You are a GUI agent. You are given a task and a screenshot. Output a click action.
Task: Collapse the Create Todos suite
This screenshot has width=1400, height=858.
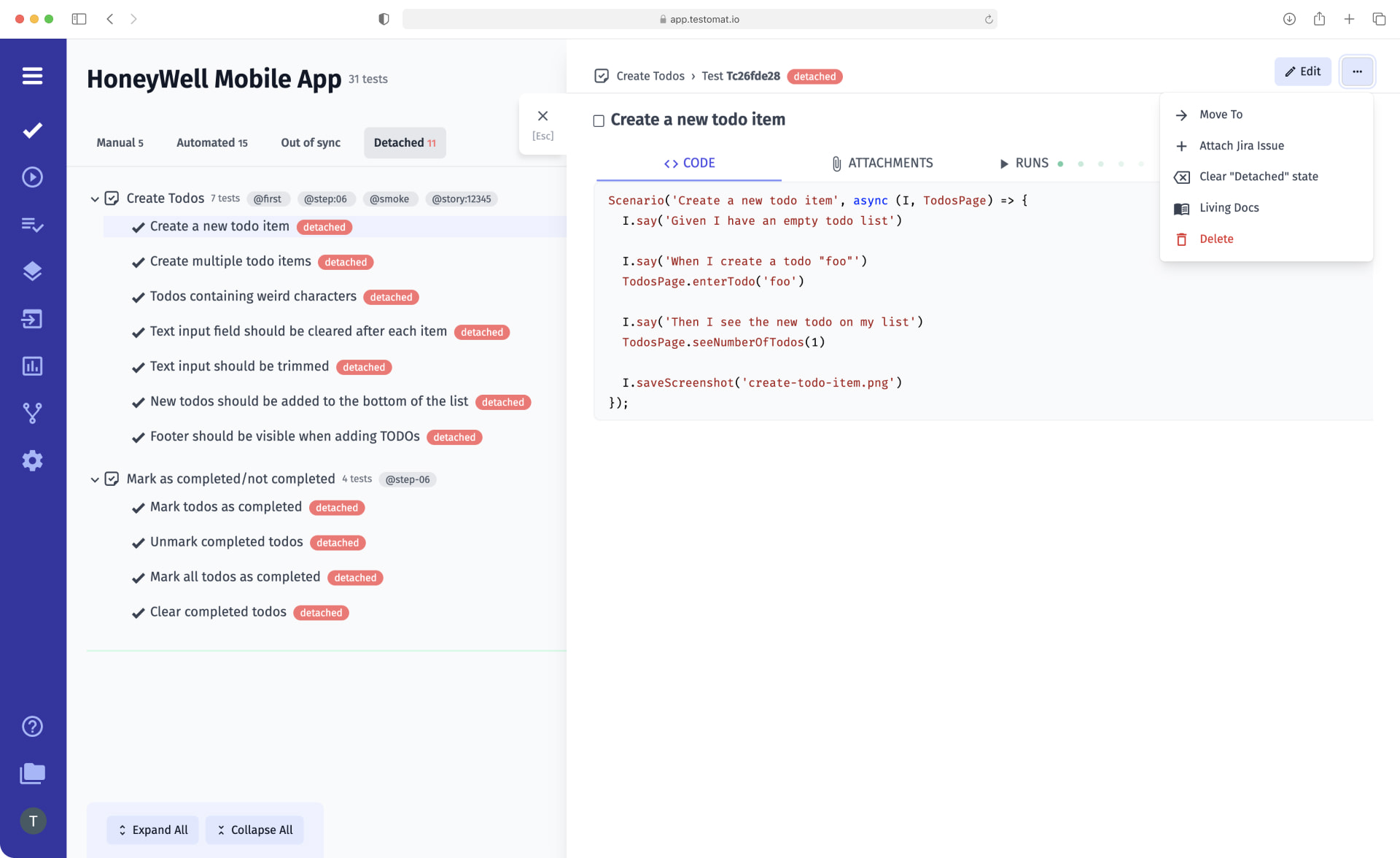pyautogui.click(x=95, y=198)
